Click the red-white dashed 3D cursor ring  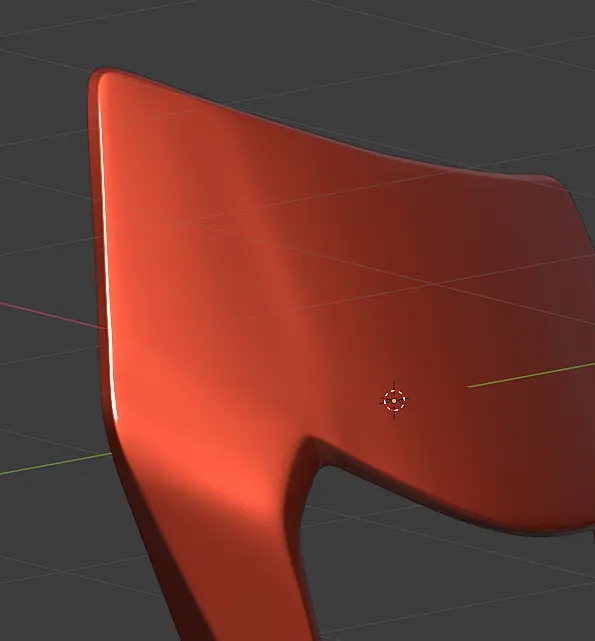[x=394, y=401]
